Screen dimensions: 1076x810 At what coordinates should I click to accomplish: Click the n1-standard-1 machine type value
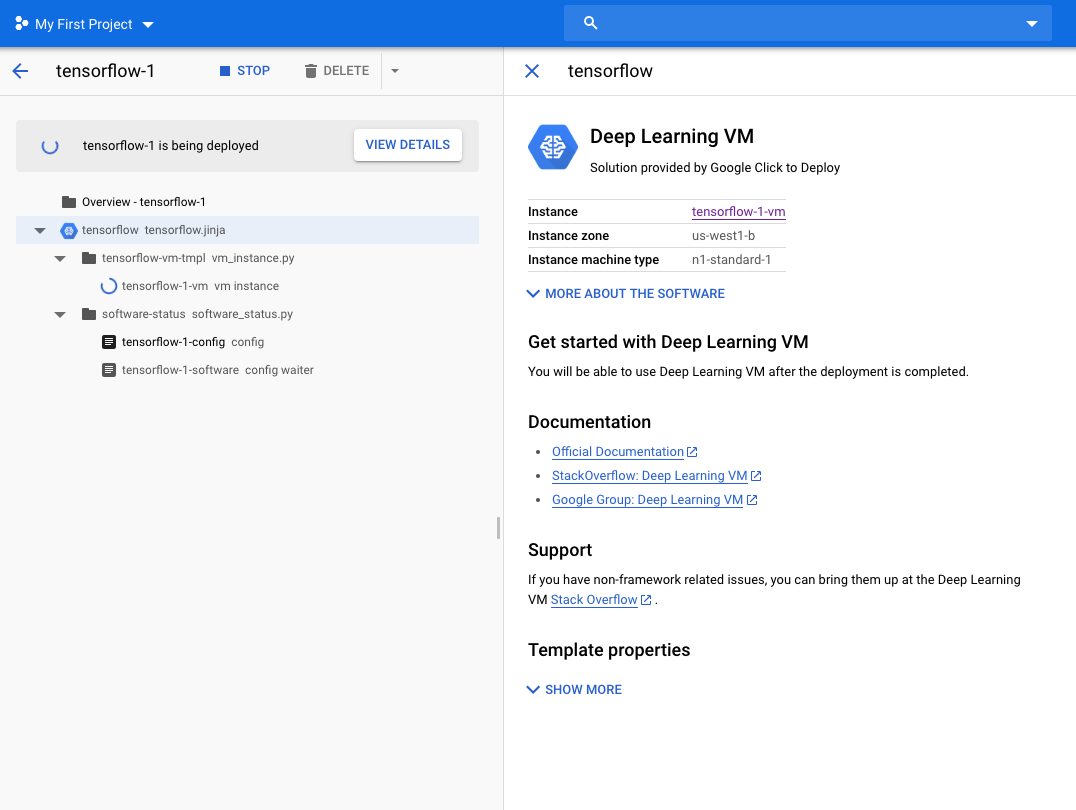(x=732, y=259)
